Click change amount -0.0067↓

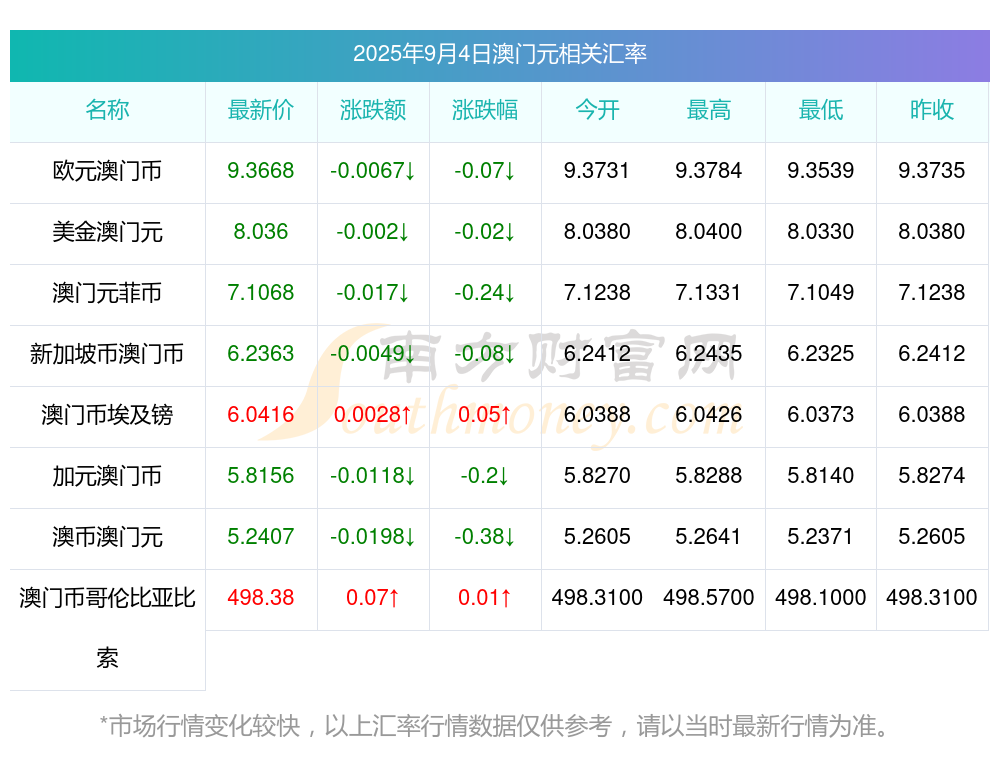coord(372,171)
